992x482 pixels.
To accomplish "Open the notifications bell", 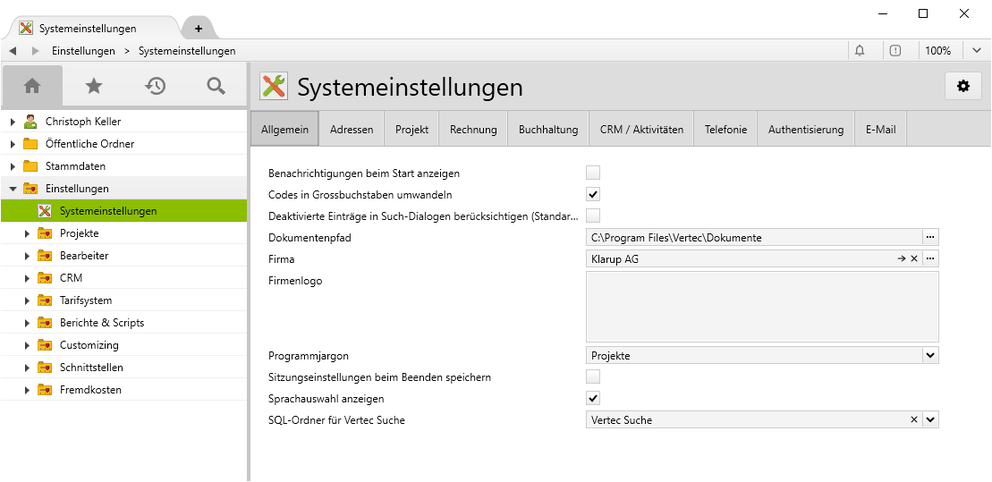I will pos(860,51).
